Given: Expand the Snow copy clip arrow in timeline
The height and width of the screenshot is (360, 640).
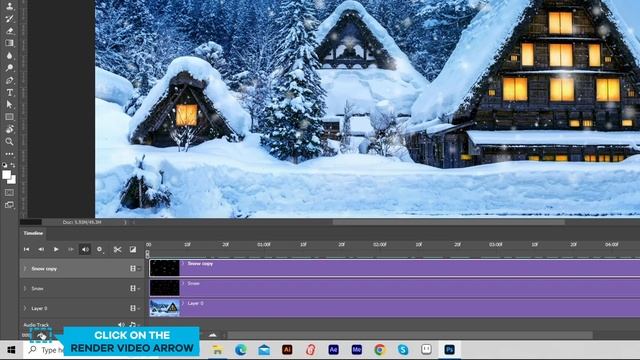Looking at the screenshot, I should (183, 264).
